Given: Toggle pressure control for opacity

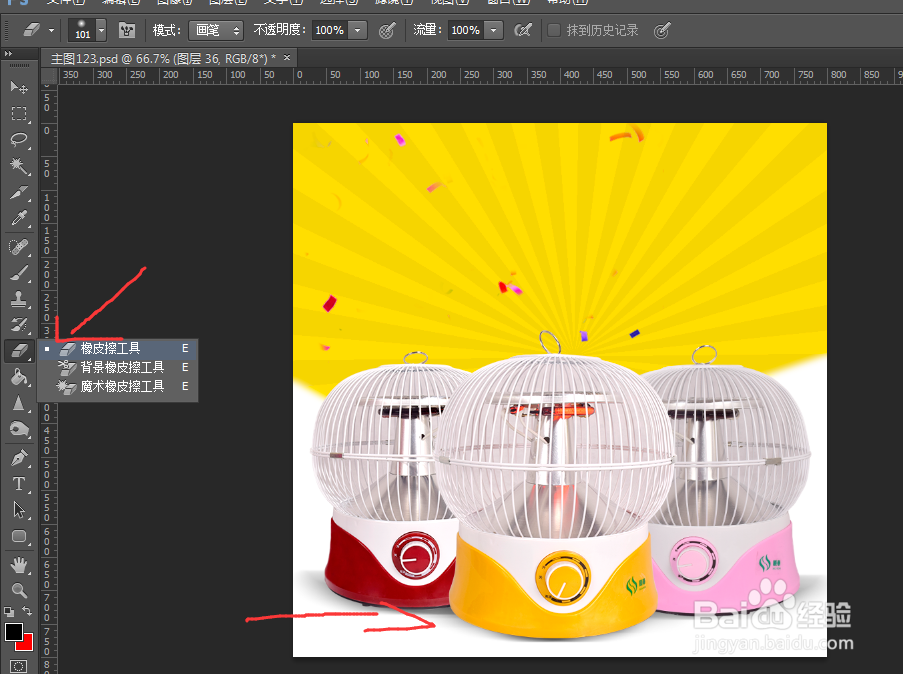Looking at the screenshot, I should click(387, 30).
